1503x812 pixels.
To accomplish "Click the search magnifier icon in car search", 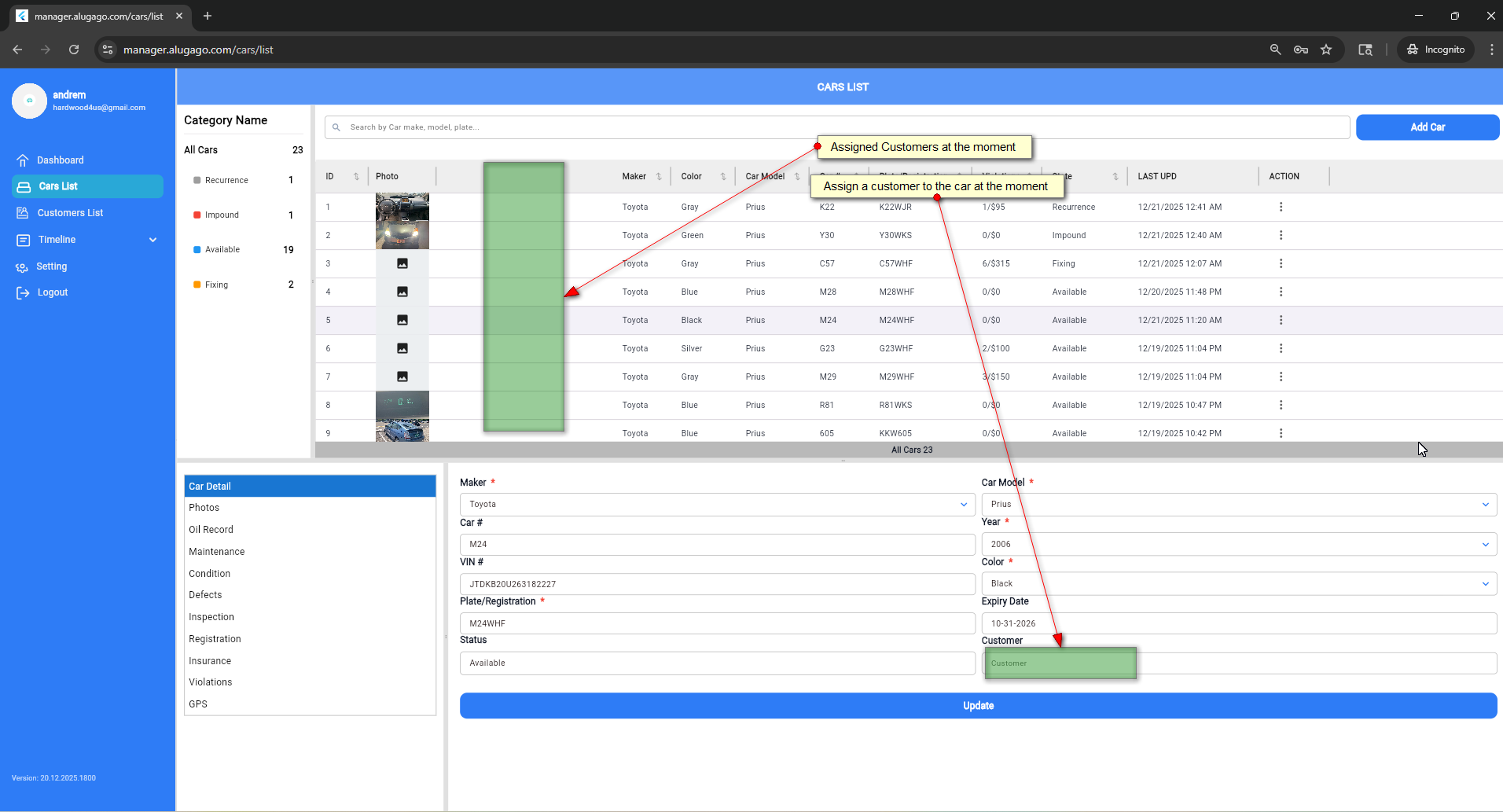I will pyautogui.click(x=336, y=127).
